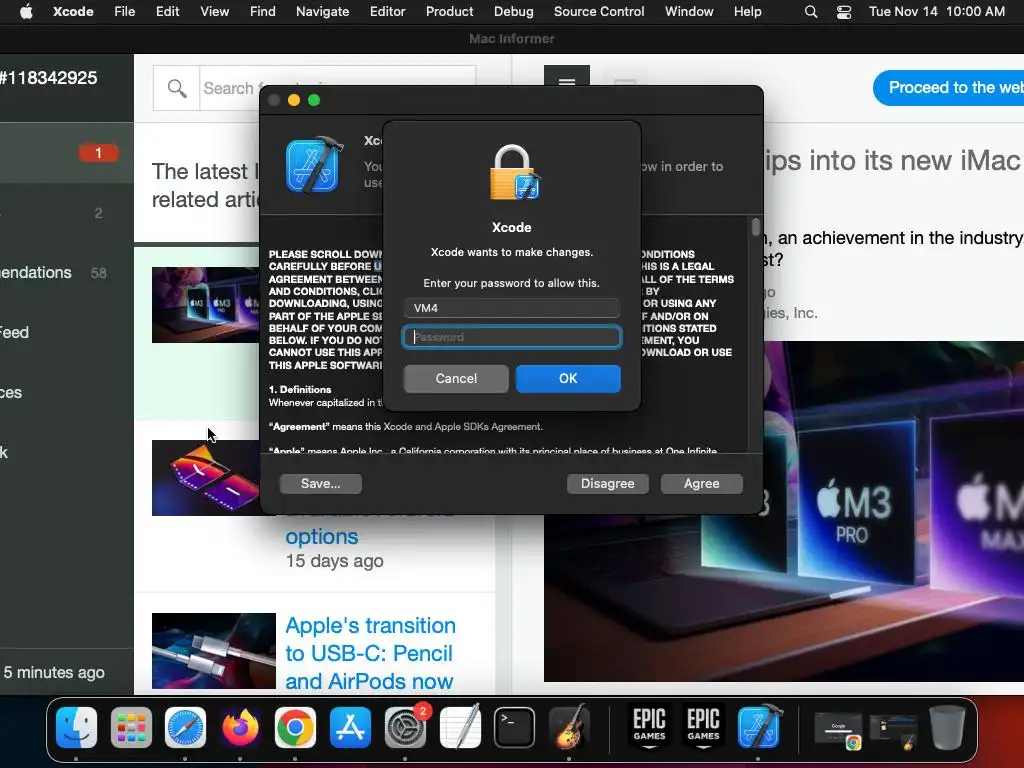Viewport: 1024px width, 768px height.
Task: Open Terminal from the Dock
Action: click(x=515, y=727)
